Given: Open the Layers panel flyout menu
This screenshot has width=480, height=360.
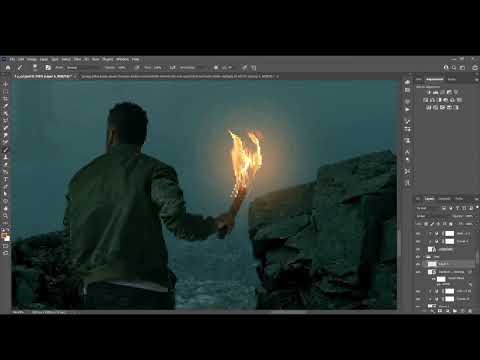Looking at the screenshot, I should [x=476, y=199].
